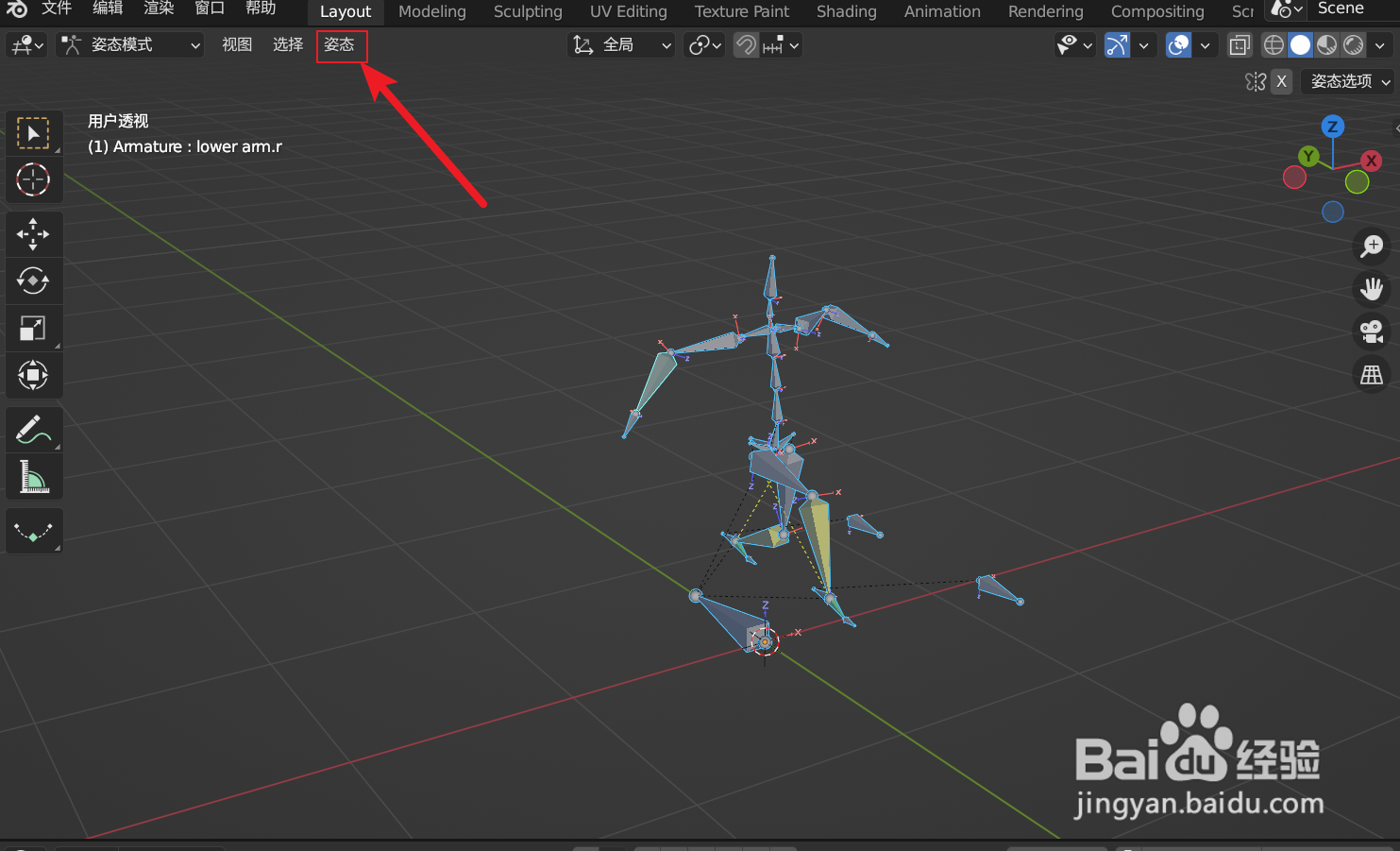Switch to the Modeling workspace tab

pyautogui.click(x=432, y=11)
